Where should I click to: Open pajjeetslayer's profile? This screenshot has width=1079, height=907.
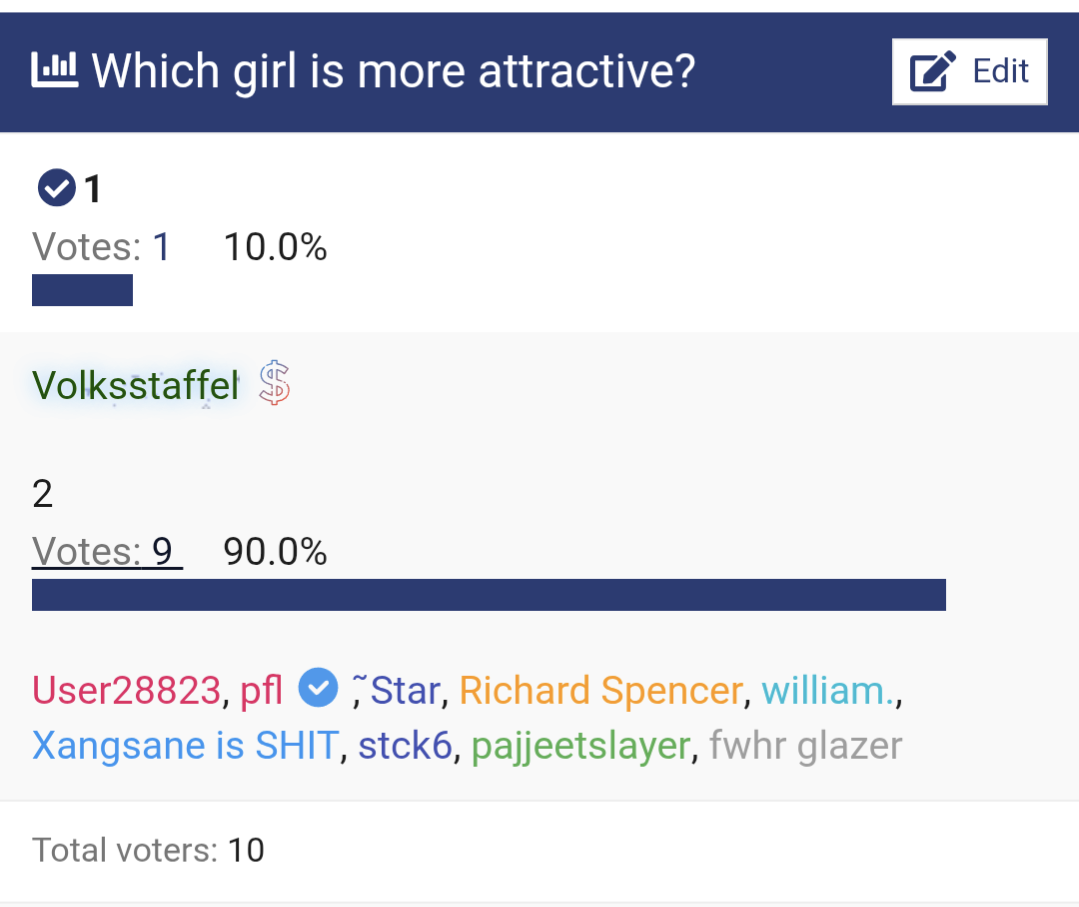tap(581, 747)
